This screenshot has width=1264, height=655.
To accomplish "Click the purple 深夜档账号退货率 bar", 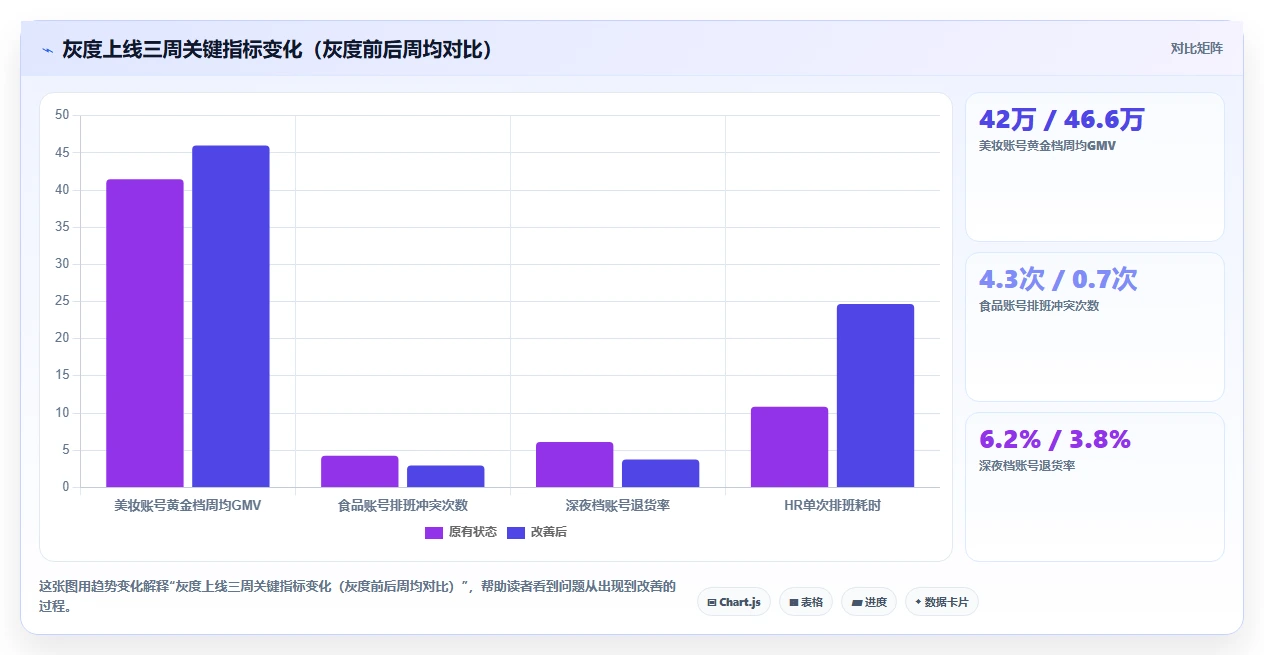I will point(575,464).
